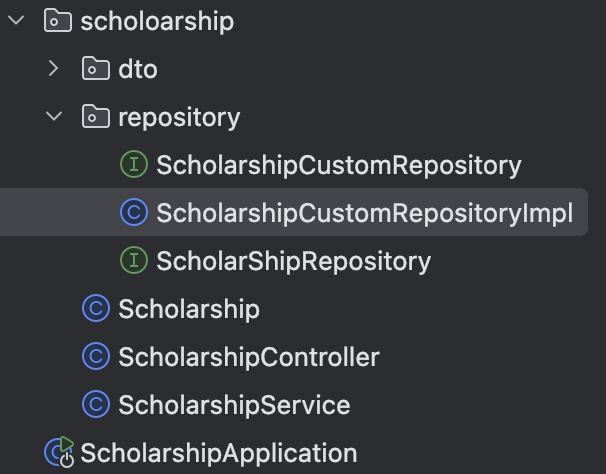Click the Scholarship blue class icon
Screen dimensions: 606x474
(96, 308)
